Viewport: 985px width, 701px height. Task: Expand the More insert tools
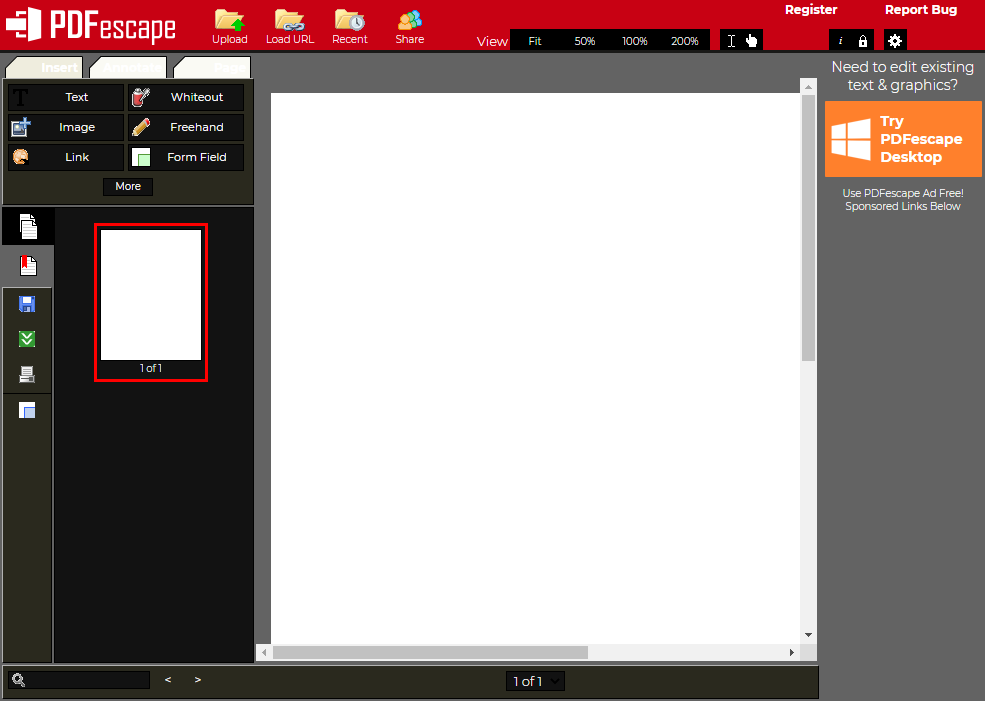coord(128,186)
